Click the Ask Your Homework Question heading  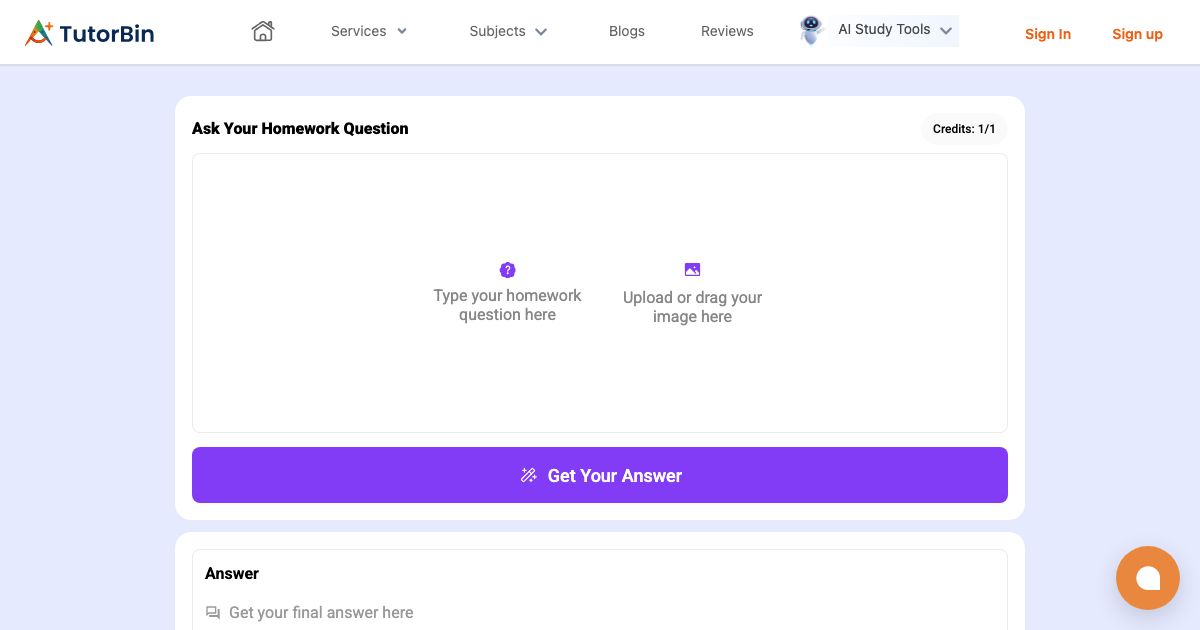(300, 128)
